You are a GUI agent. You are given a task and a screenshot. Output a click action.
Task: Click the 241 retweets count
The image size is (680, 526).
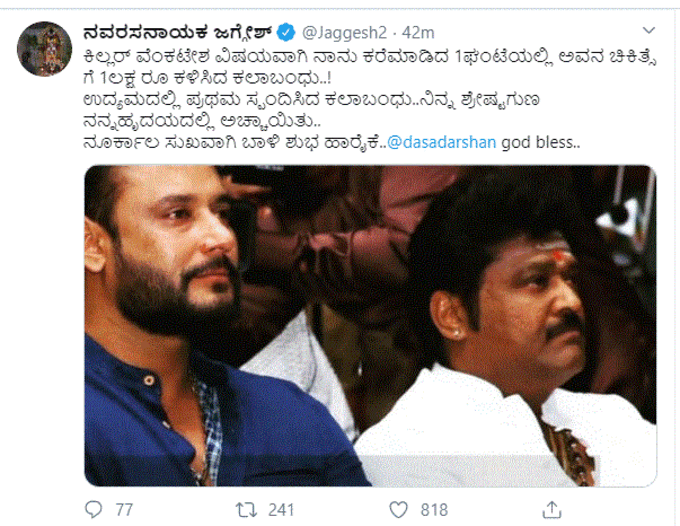click(281, 510)
